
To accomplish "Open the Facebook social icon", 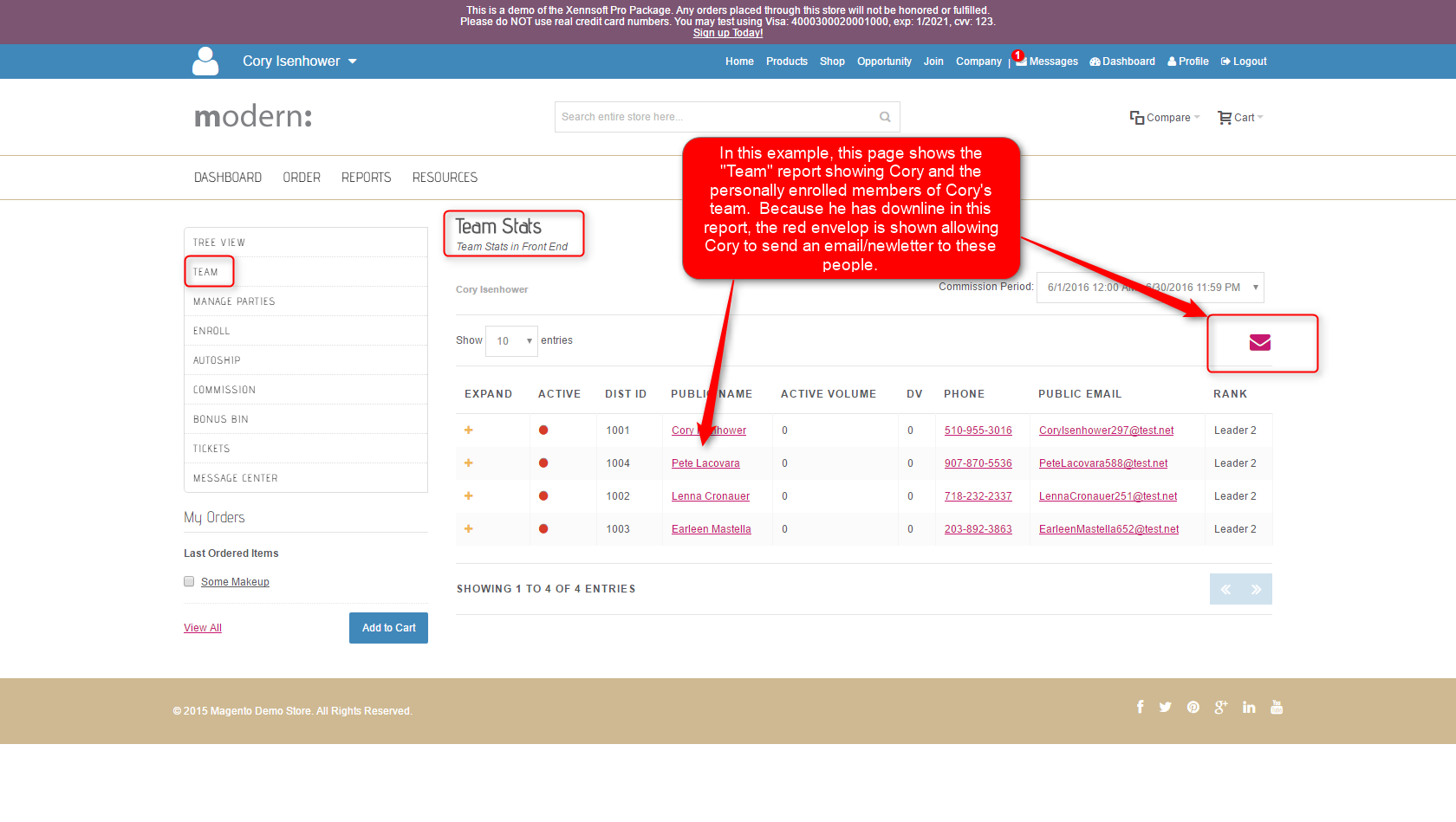I will click(x=1140, y=707).
